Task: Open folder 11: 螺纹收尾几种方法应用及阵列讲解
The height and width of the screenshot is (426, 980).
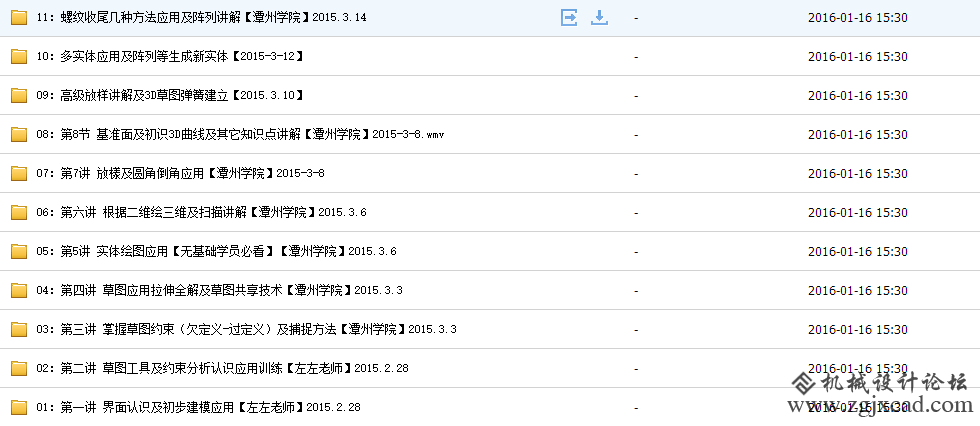Action: 201,17
